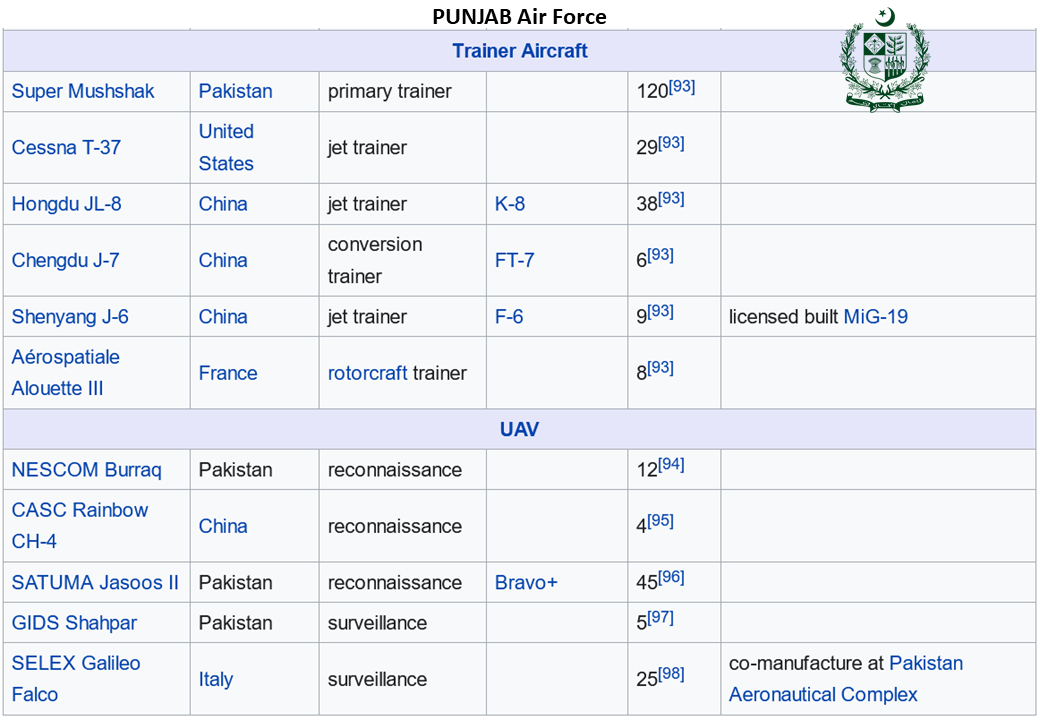Open the Chengdu J-7 link
Viewport: 1040px width, 720px height.
point(65,260)
